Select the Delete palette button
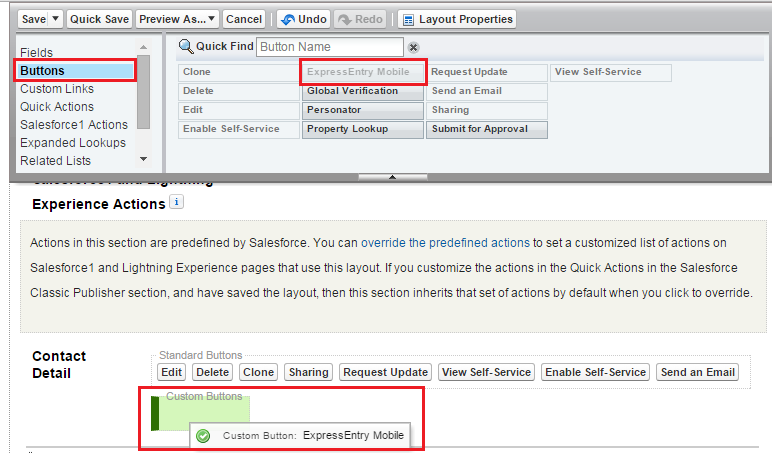The image size is (772, 453). click(238, 91)
